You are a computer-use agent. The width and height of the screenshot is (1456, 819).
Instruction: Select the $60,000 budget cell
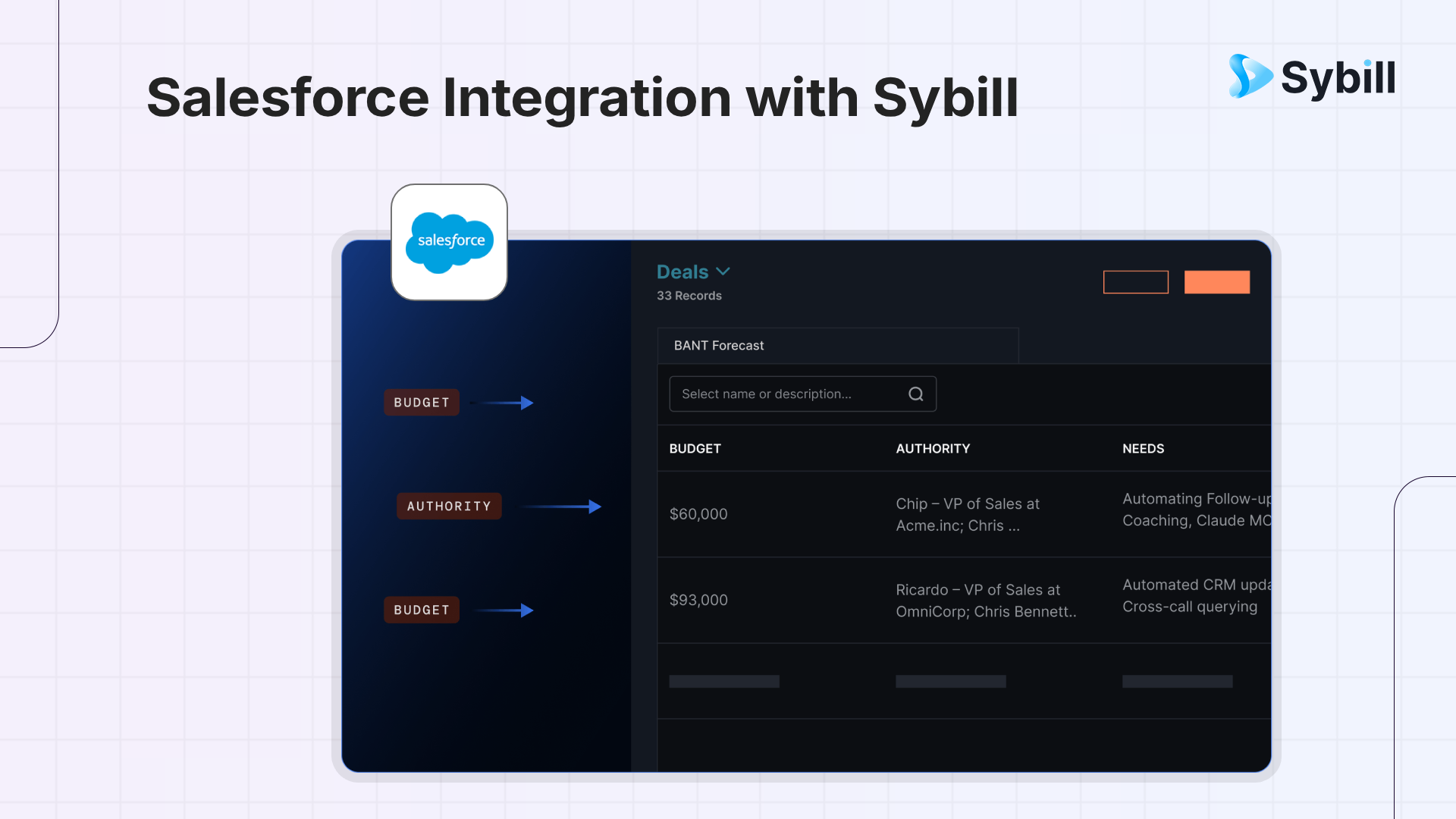click(x=698, y=514)
